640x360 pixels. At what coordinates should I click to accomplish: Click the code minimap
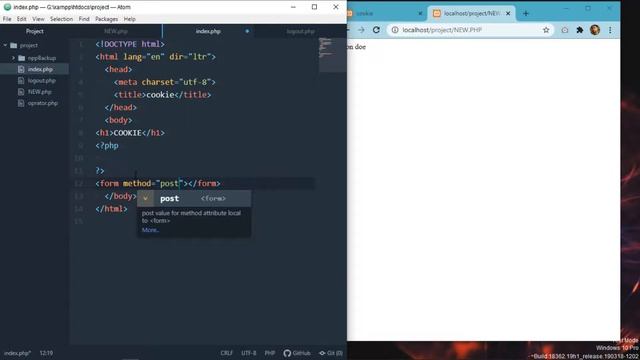(332, 55)
